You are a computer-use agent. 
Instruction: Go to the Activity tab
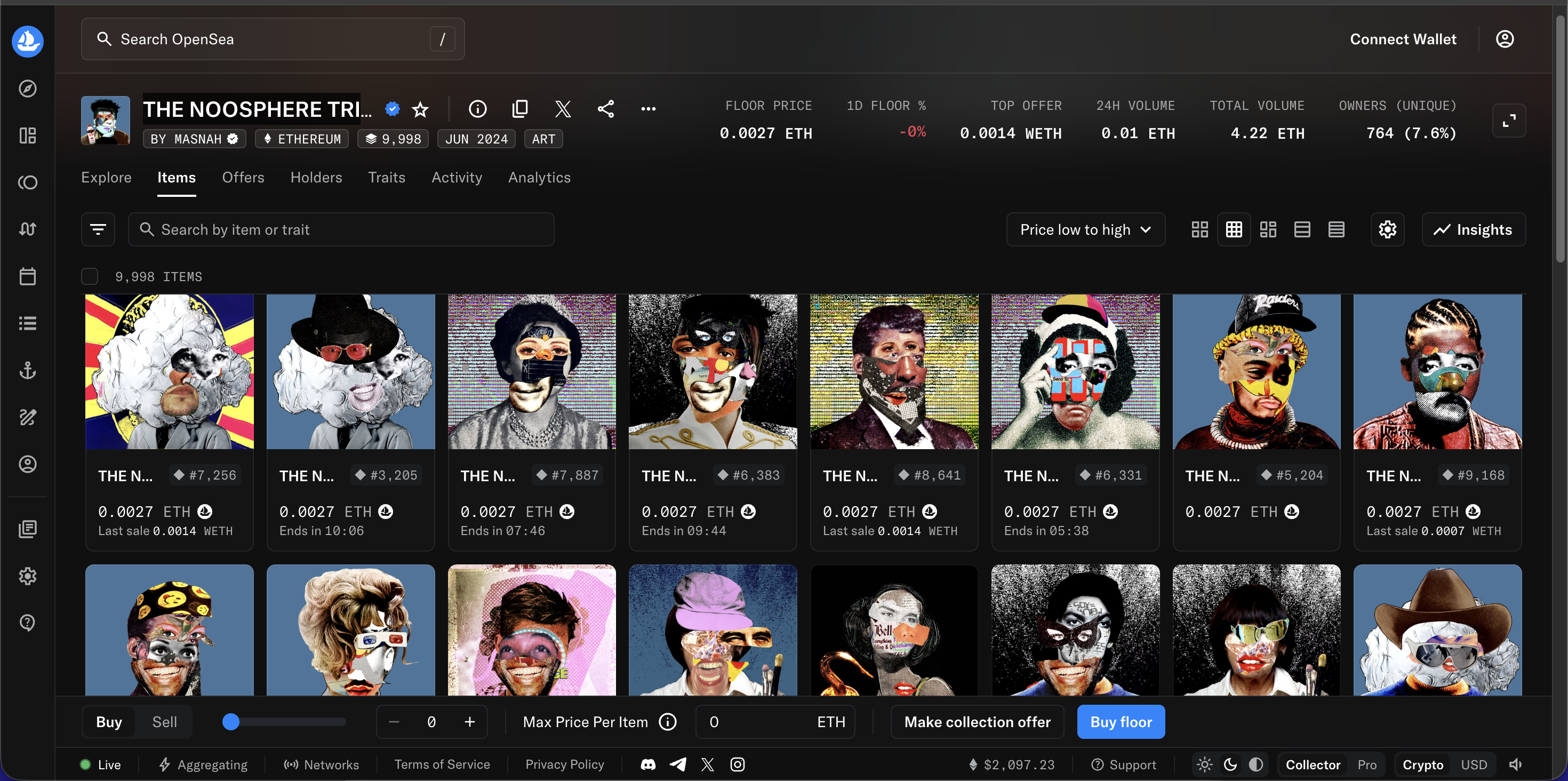457,177
